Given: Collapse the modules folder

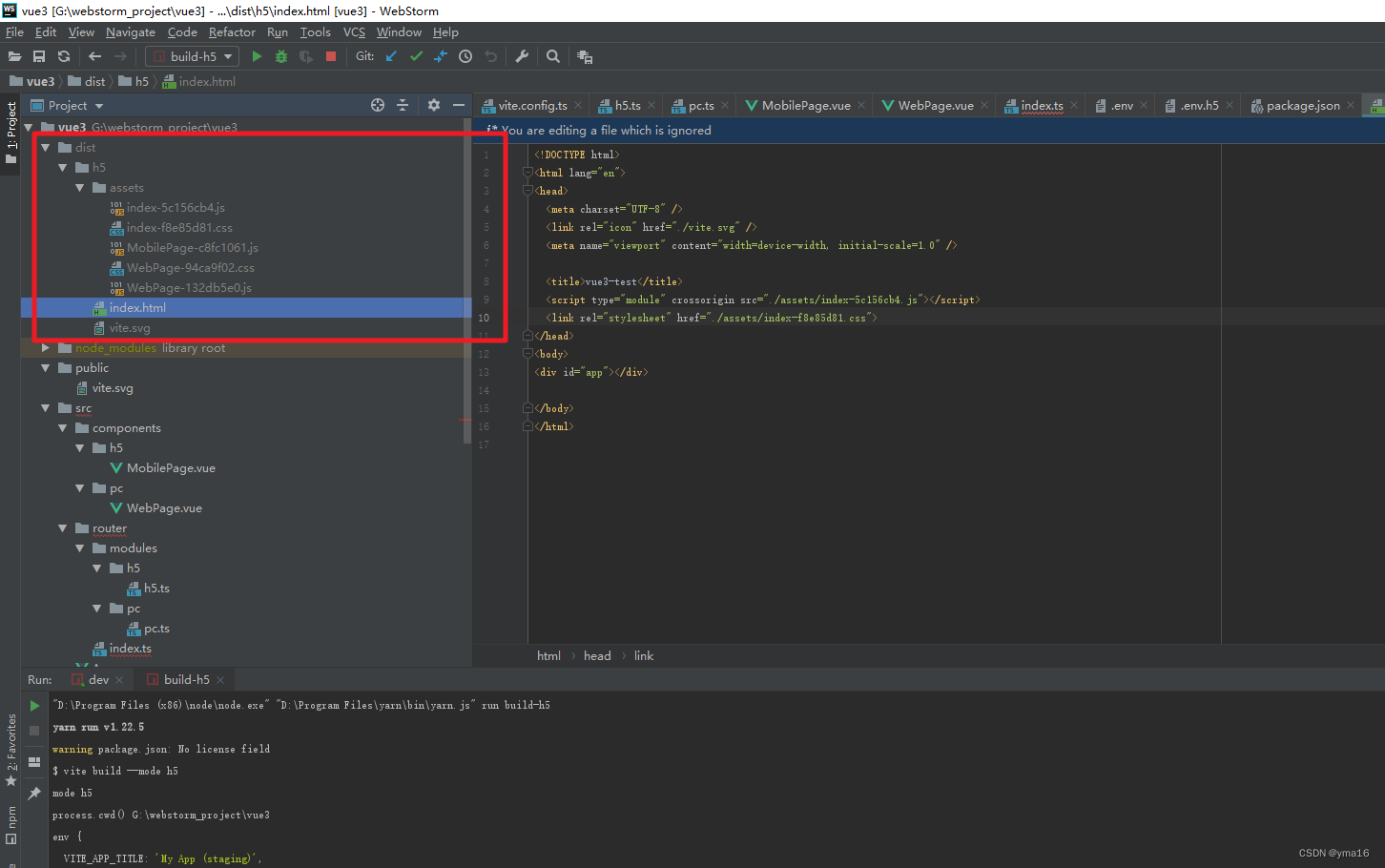Looking at the screenshot, I should pos(80,548).
